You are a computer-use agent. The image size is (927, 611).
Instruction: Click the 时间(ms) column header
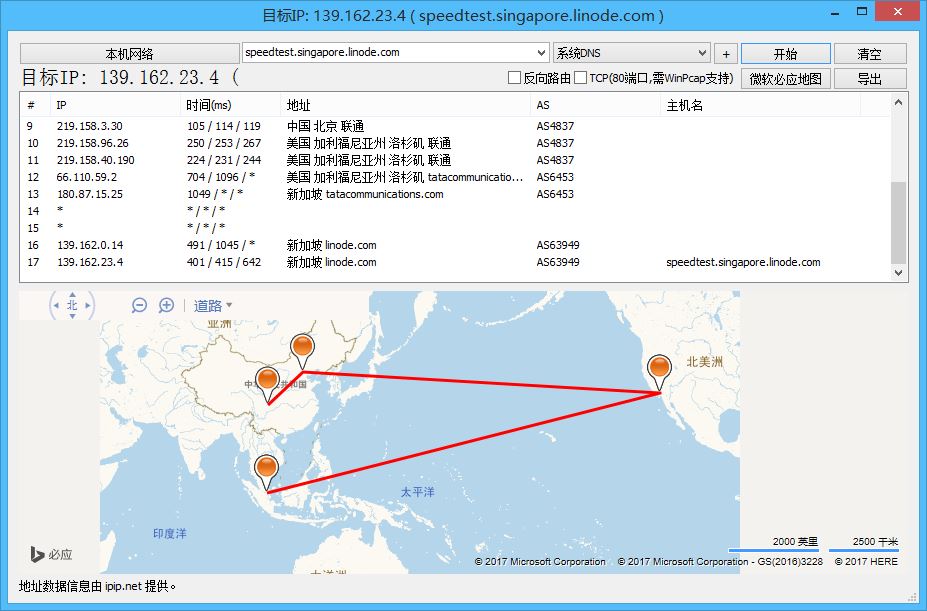208,105
